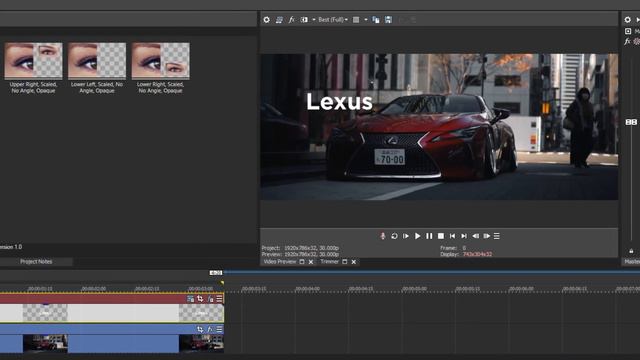This screenshot has width=640, height=360.
Task: Click Play button under video preview
Action: click(417, 236)
